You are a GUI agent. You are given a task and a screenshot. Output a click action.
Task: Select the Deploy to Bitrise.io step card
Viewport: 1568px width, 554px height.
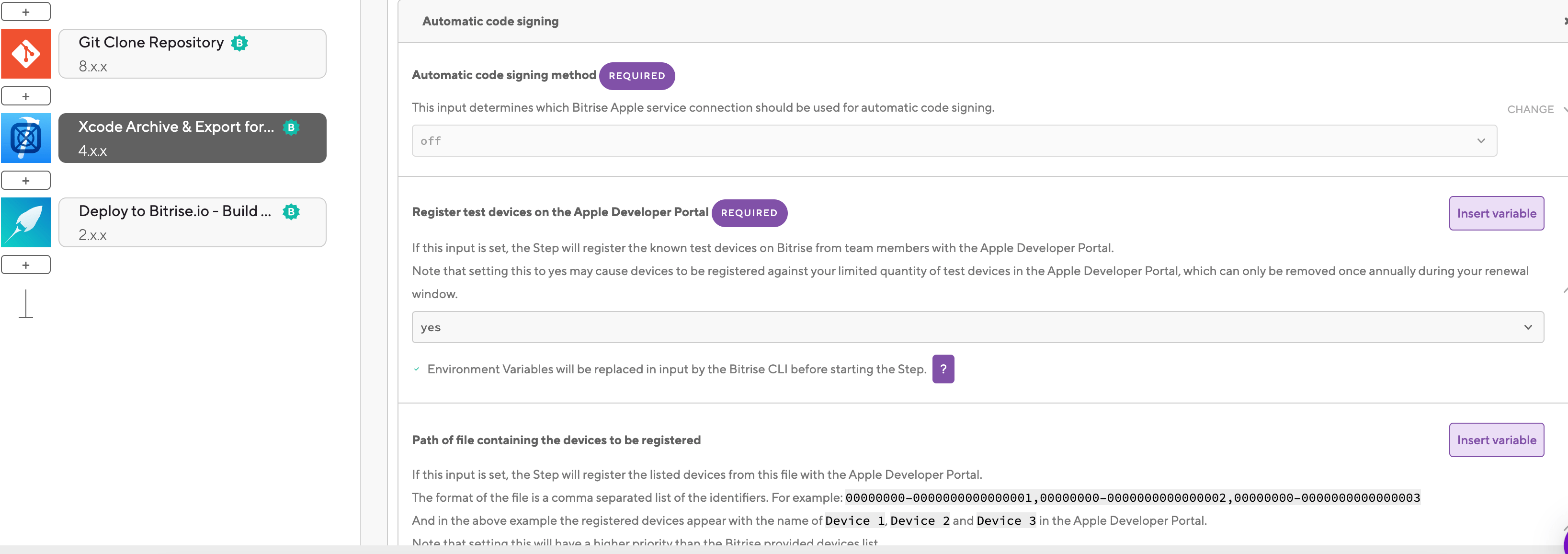point(193,222)
